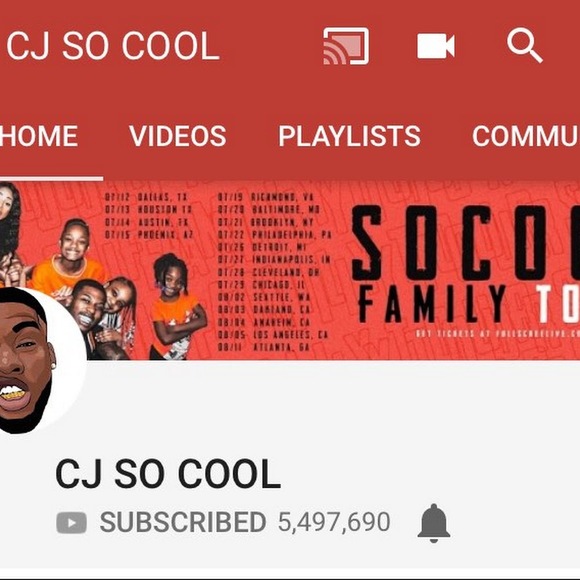Screen dimensions: 580x580
Task: Click the Richmond to Atlanta tour dates column
Action: pyautogui.click(x=274, y=272)
